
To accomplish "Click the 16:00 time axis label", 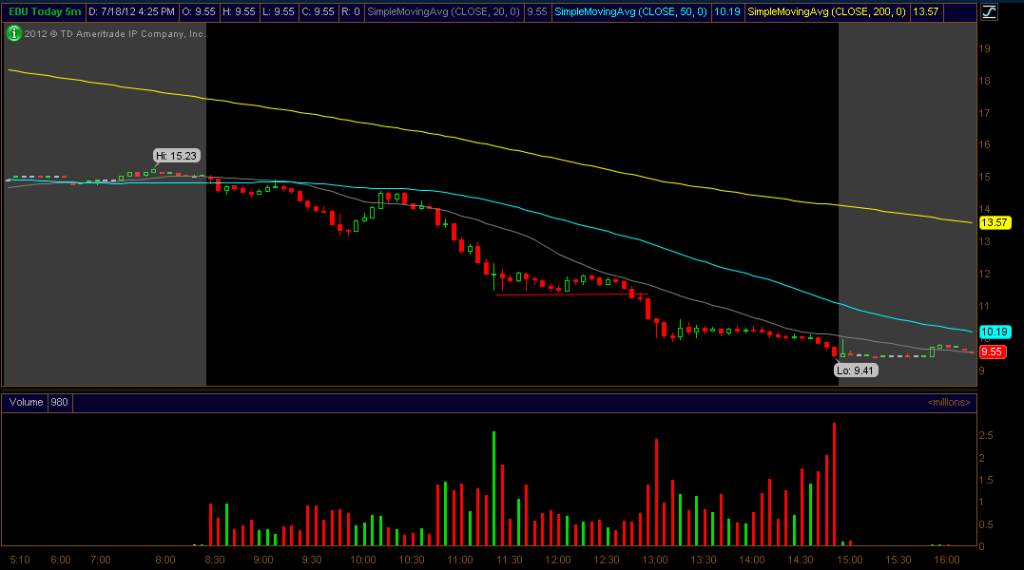I will coord(947,560).
